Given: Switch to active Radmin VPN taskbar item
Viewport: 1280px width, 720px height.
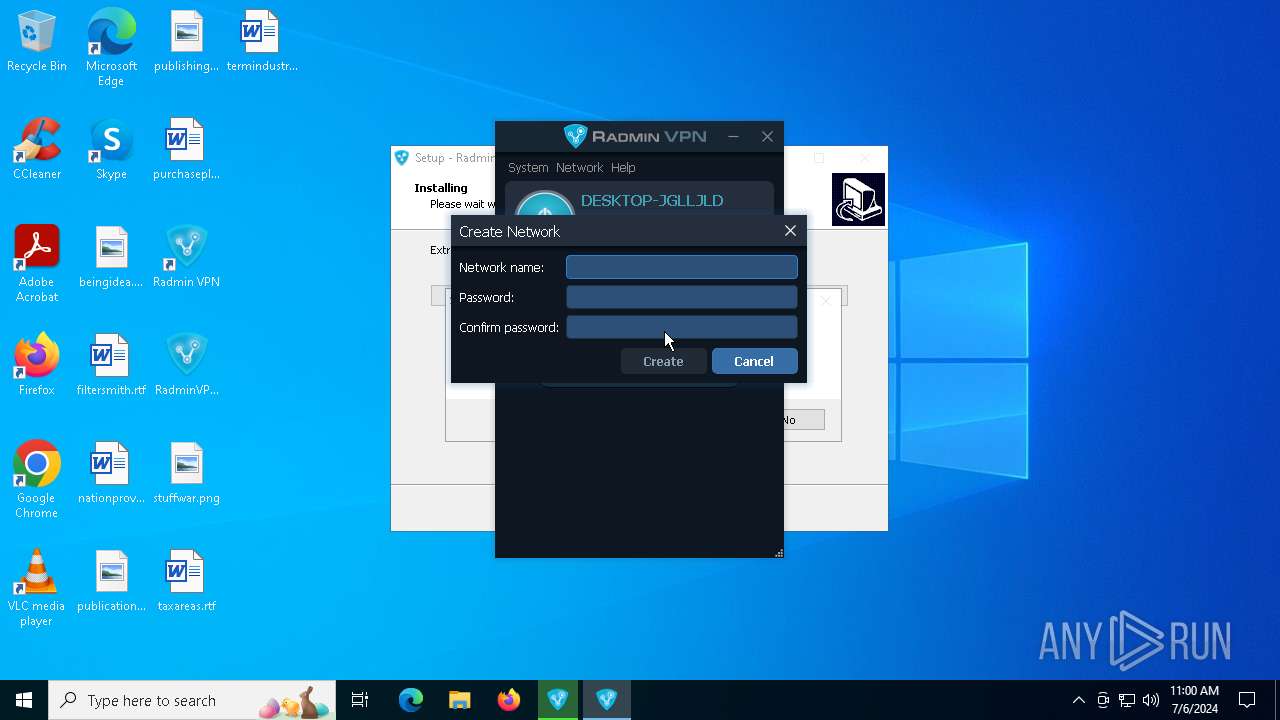Looking at the screenshot, I should (606, 700).
